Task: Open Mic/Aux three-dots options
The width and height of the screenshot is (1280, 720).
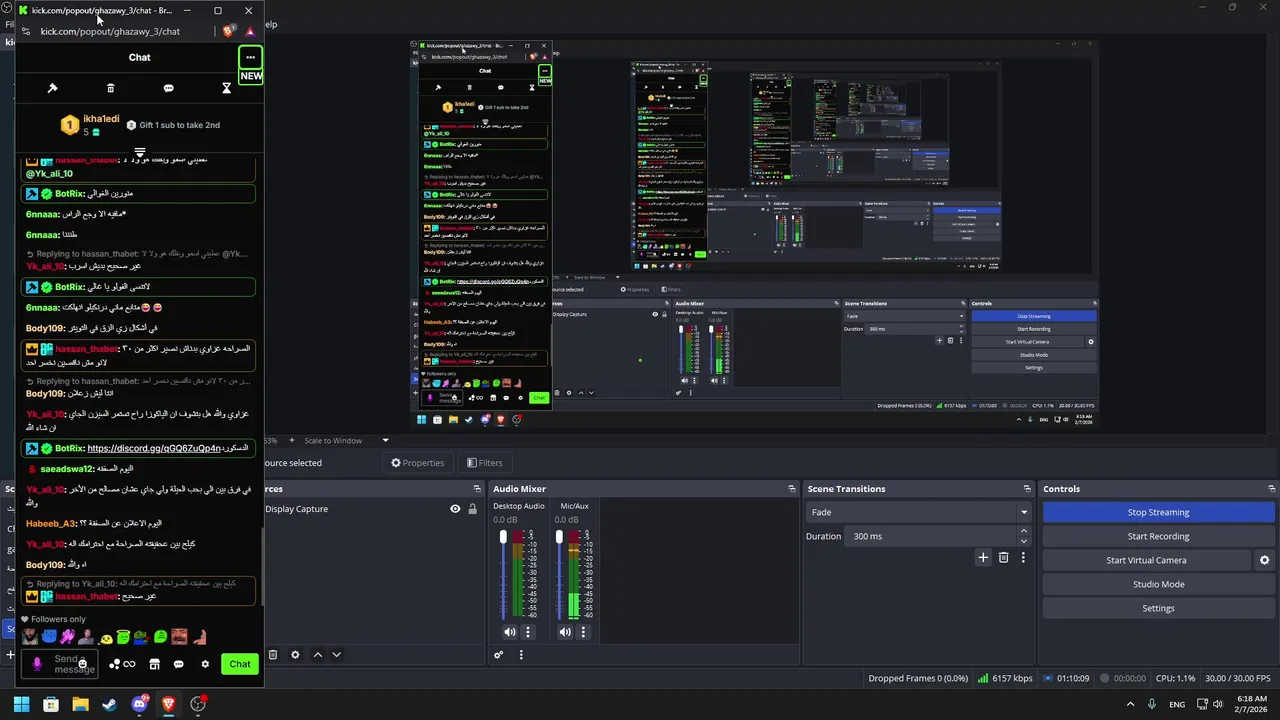Action: 583,632
